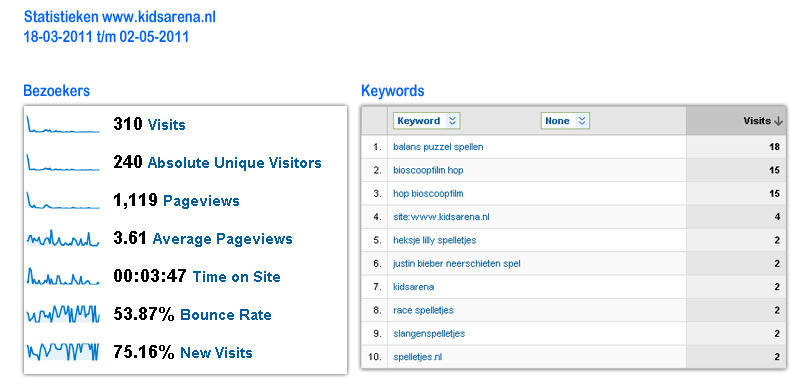Viewport: 800px width, 389px height.
Task: Click the Time on Site sparkline
Action: click(x=63, y=276)
